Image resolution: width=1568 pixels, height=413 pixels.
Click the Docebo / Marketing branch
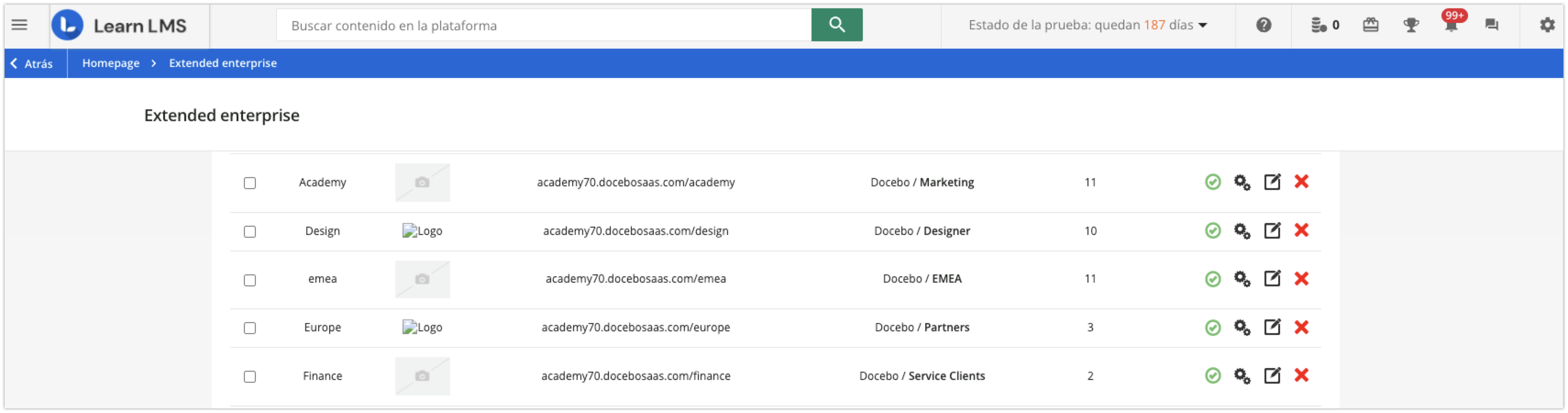click(922, 182)
